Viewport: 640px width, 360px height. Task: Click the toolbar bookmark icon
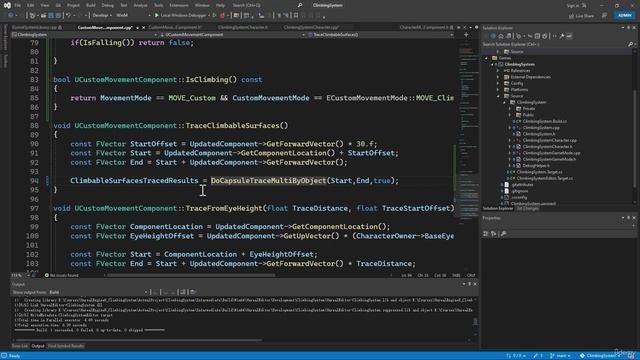[x=296, y=16]
